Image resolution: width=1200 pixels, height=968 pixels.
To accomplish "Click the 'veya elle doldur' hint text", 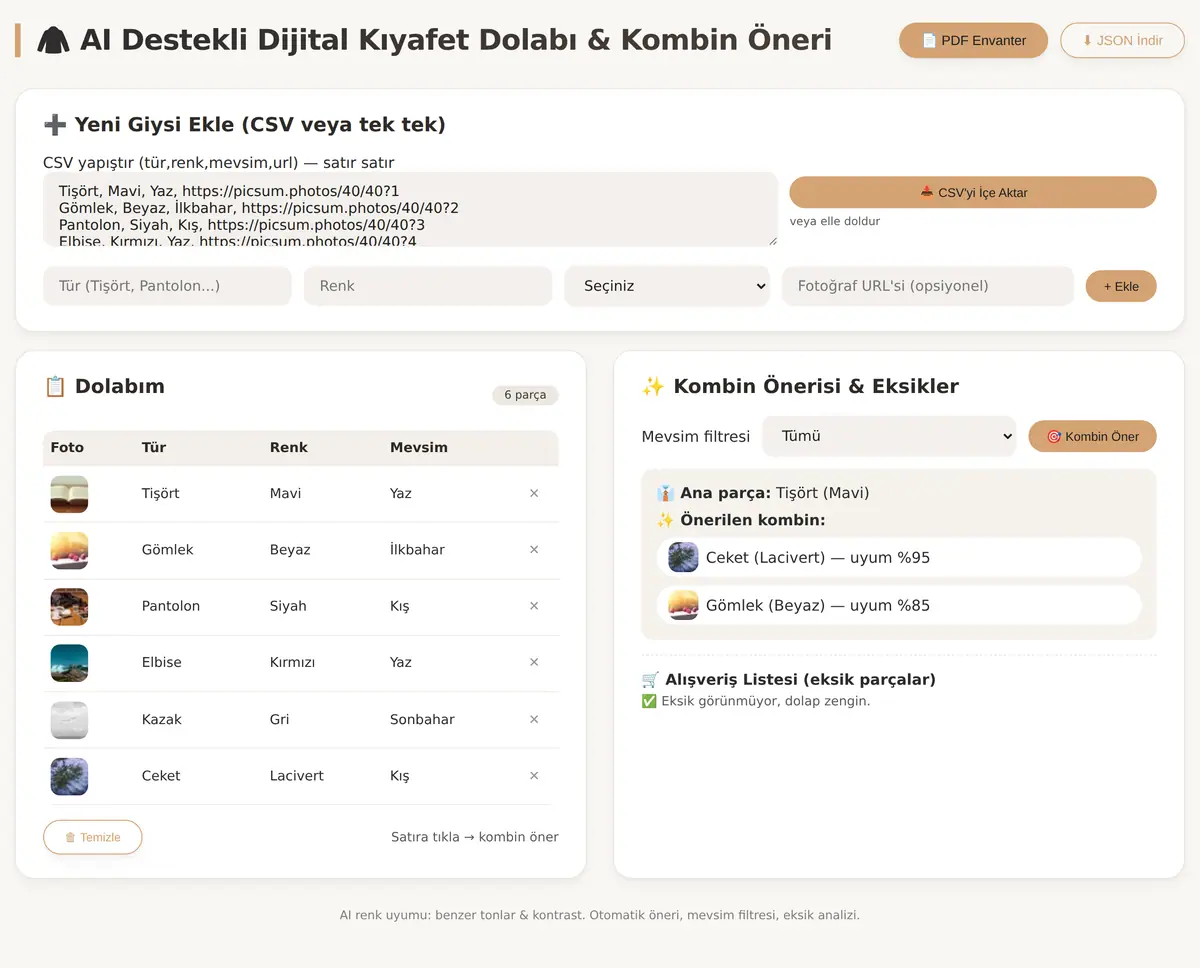I will [835, 221].
